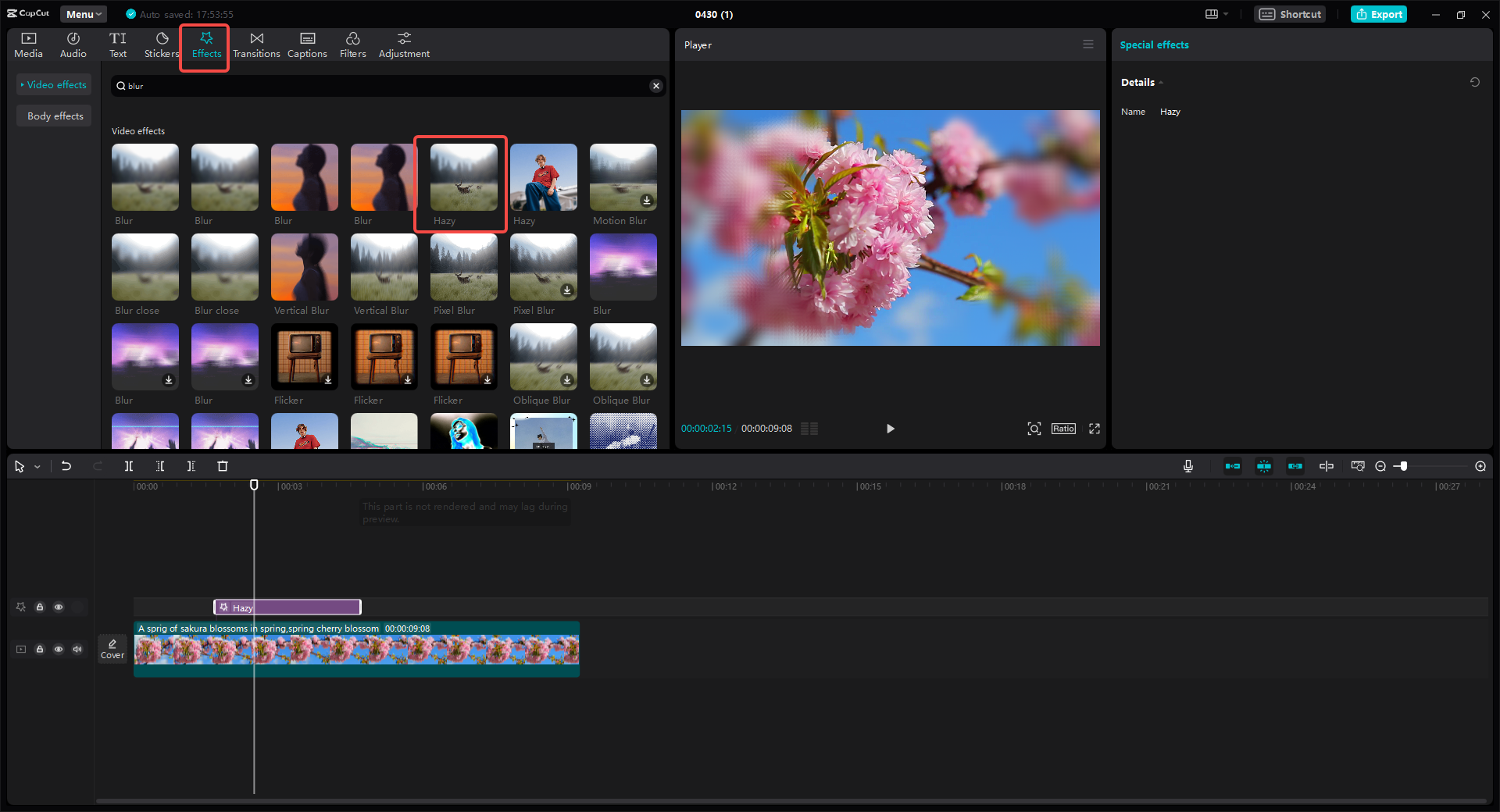
Task: Lock the sakura video track
Action: point(40,649)
